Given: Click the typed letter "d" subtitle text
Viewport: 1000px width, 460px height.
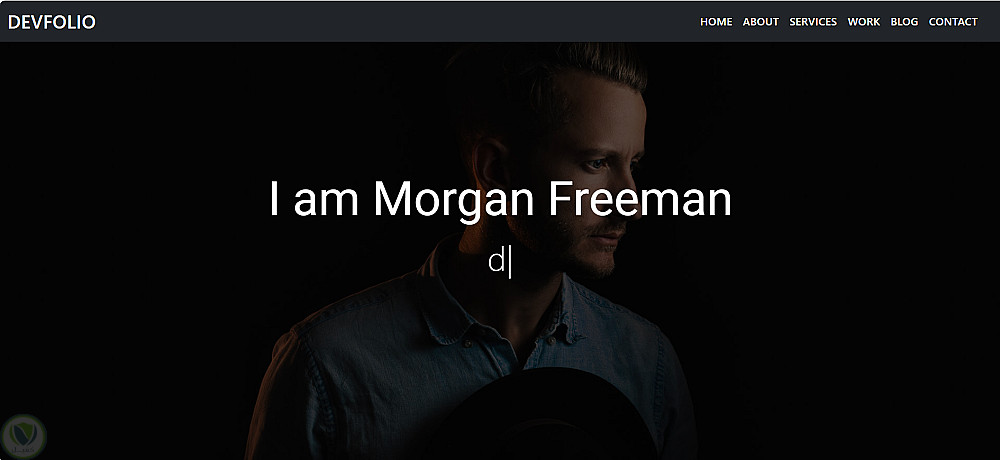Looking at the screenshot, I should point(496,262).
